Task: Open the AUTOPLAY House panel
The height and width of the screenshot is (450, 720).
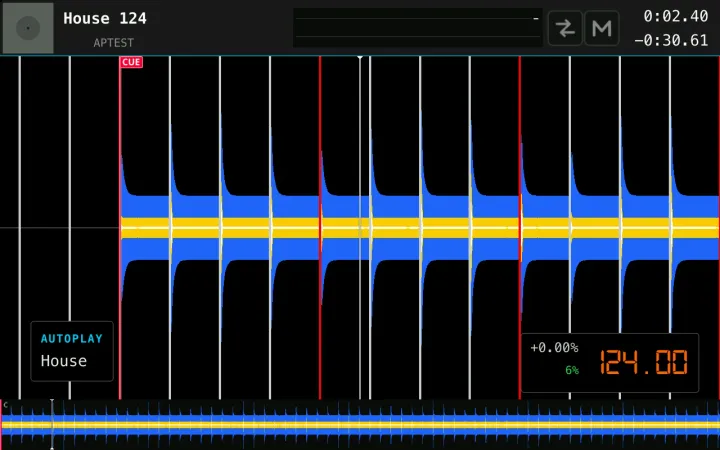Action: point(72,351)
